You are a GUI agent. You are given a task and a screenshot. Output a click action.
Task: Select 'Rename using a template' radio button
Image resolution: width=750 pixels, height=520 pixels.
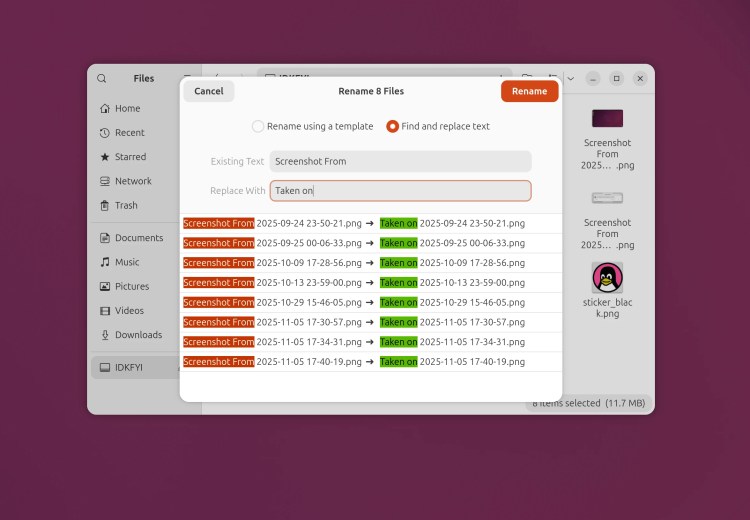click(258, 127)
